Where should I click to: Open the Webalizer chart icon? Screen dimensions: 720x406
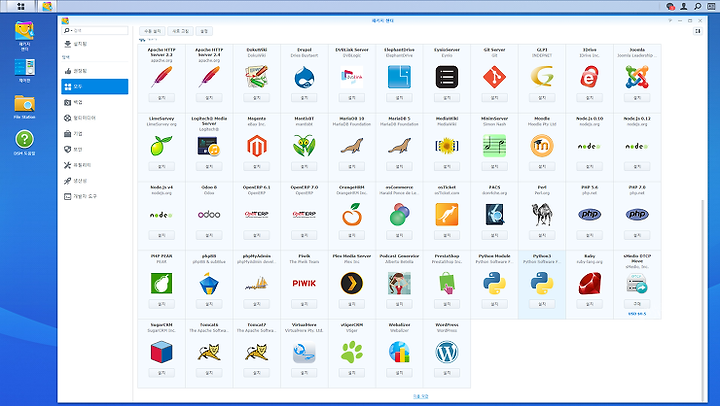(399, 352)
